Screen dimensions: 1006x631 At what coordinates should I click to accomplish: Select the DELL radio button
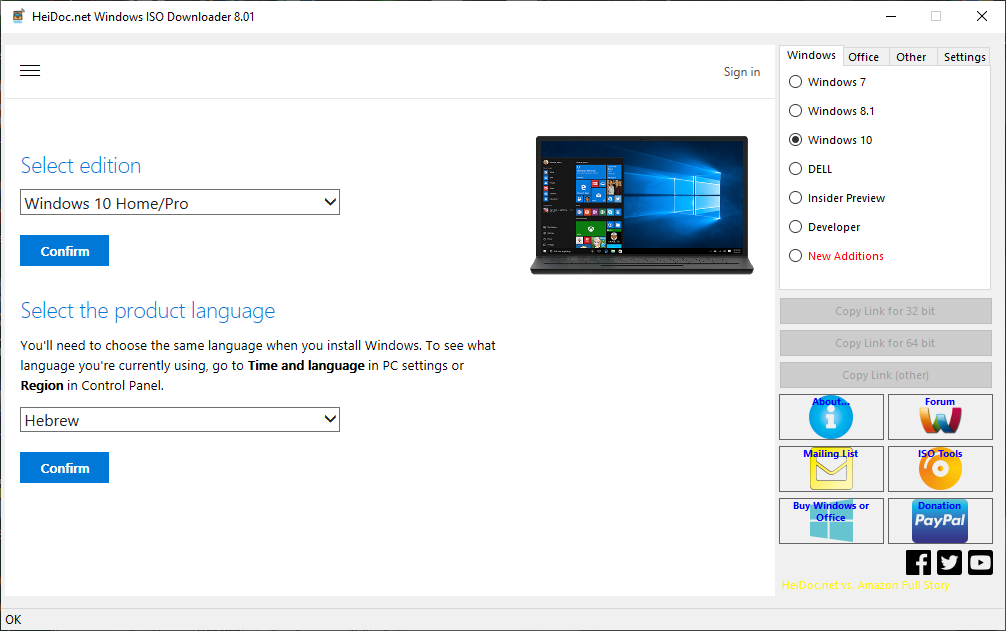click(x=796, y=169)
